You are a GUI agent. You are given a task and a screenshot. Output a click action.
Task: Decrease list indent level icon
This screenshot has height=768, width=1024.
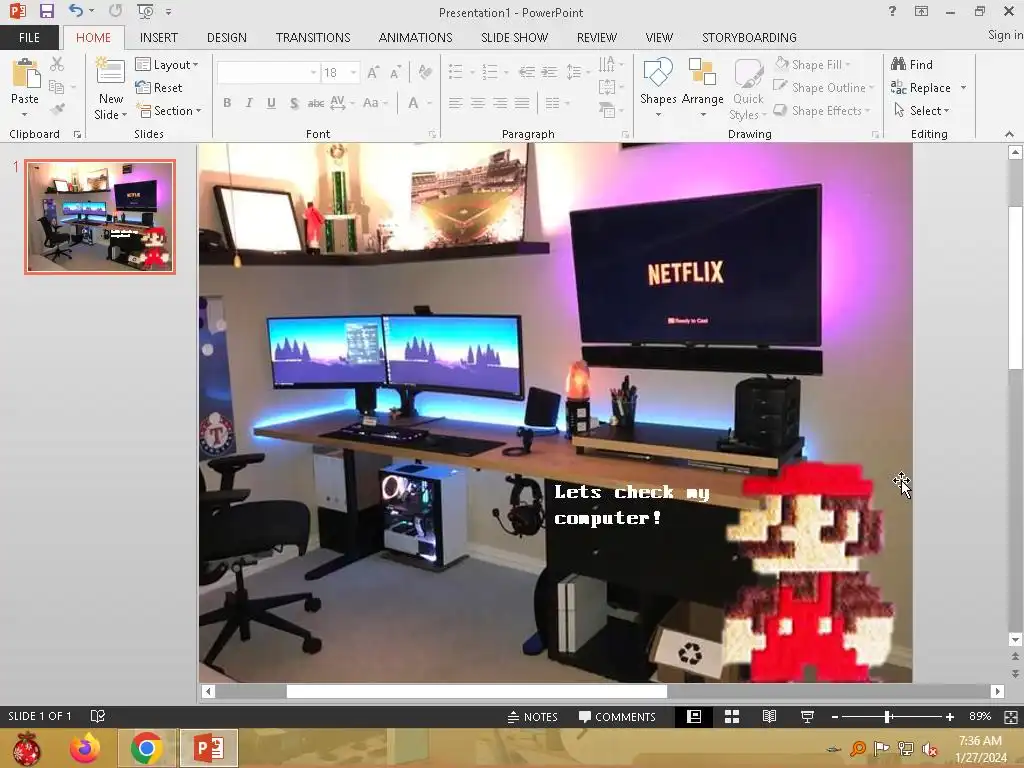point(526,72)
